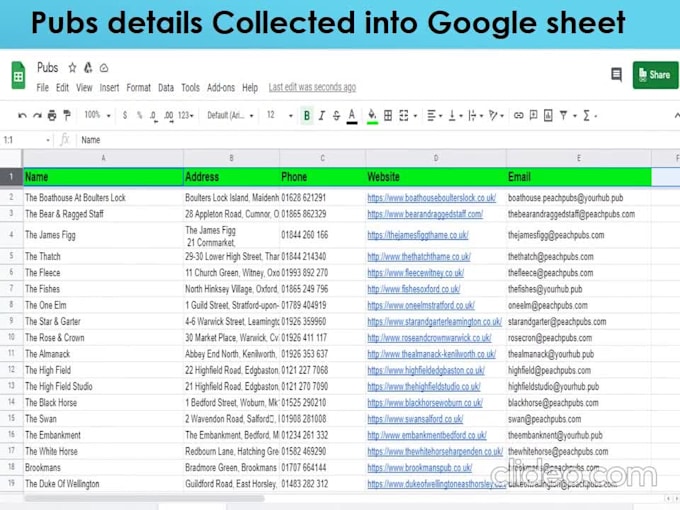Select the cell swan@peachpubs.com
Image resolution: width=680 pixels, height=510 pixels.
(579, 419)
